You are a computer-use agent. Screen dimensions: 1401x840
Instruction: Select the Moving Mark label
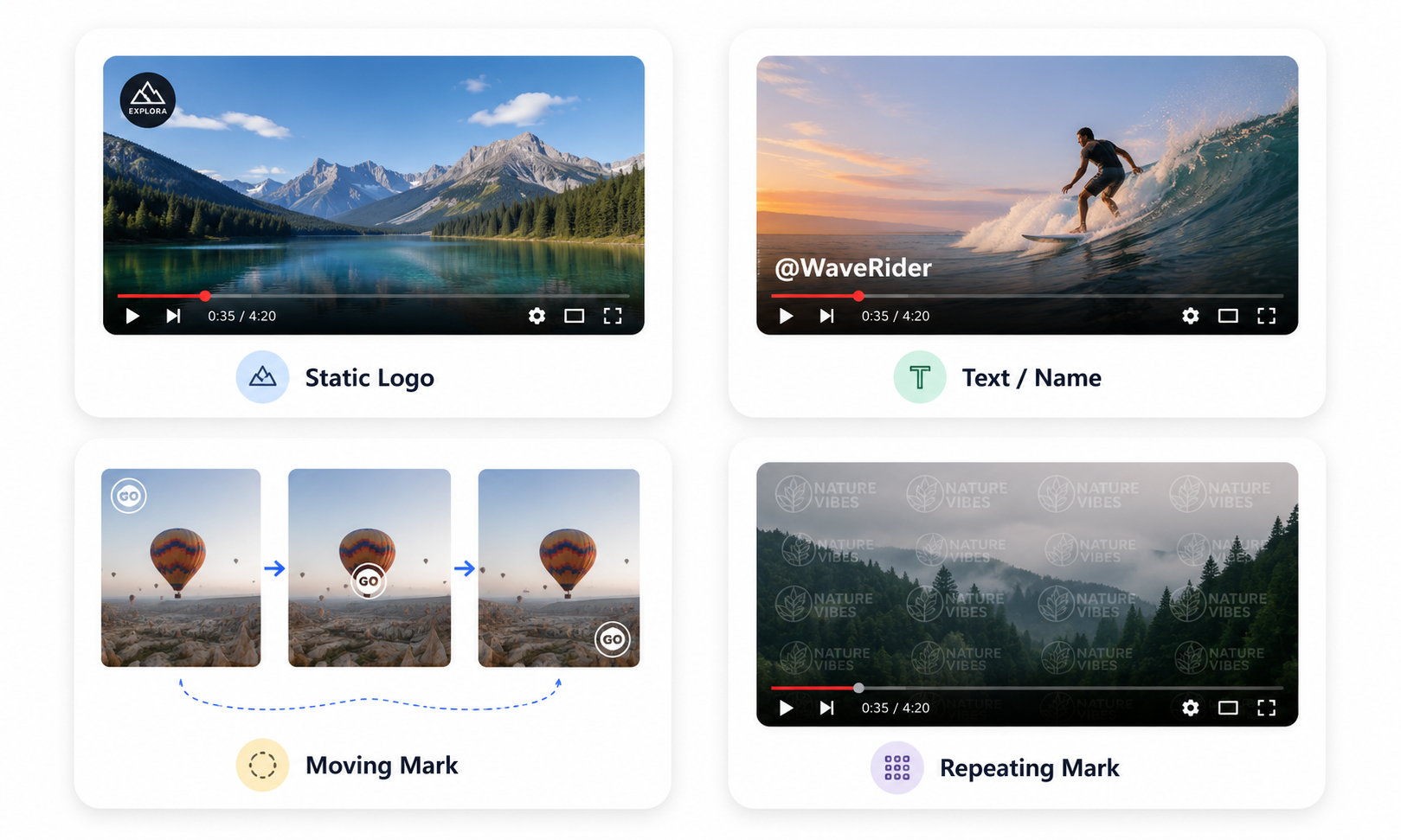click(x=382, y=766)
